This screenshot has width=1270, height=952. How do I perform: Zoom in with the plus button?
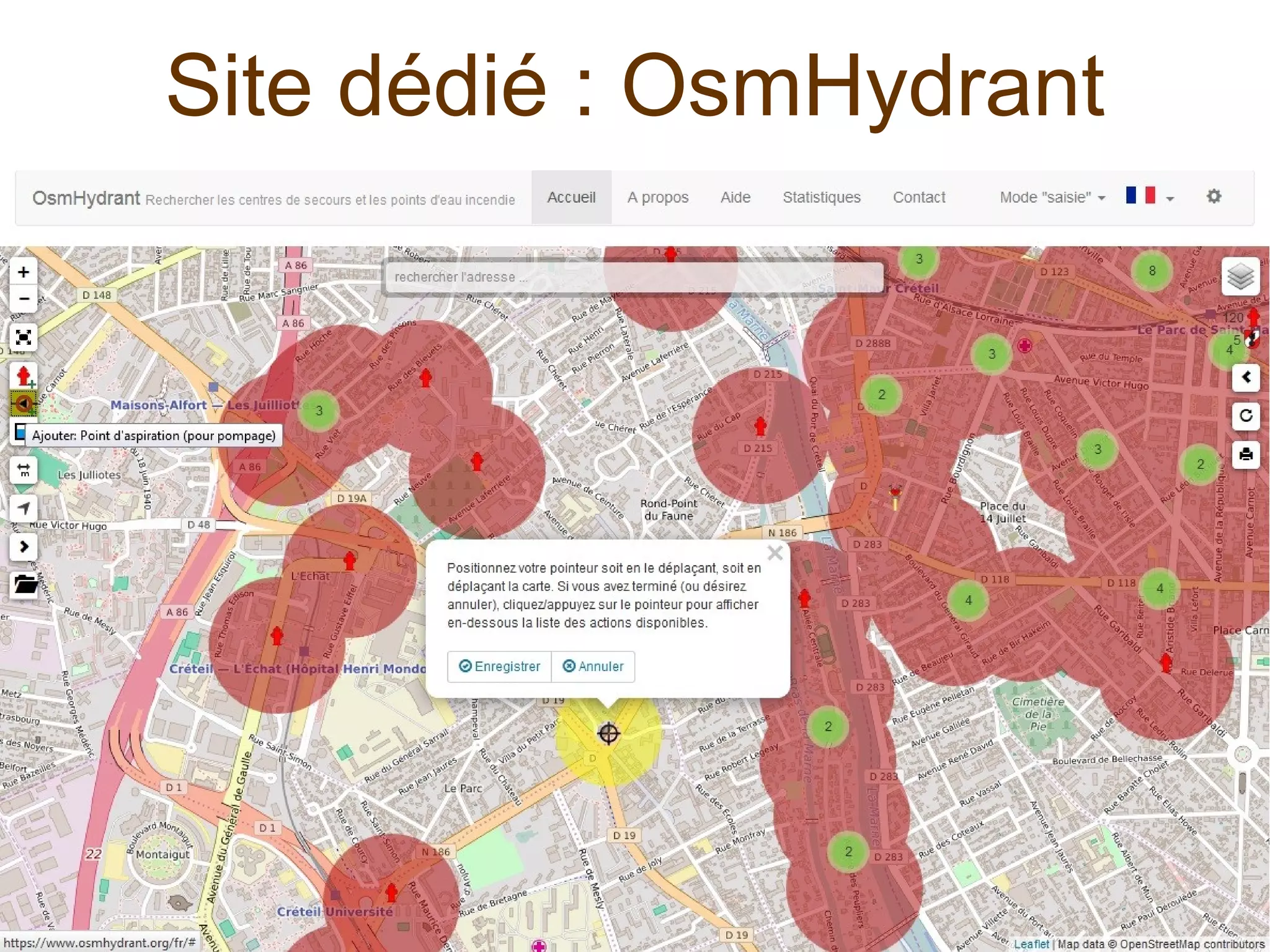tap(24, 272)
